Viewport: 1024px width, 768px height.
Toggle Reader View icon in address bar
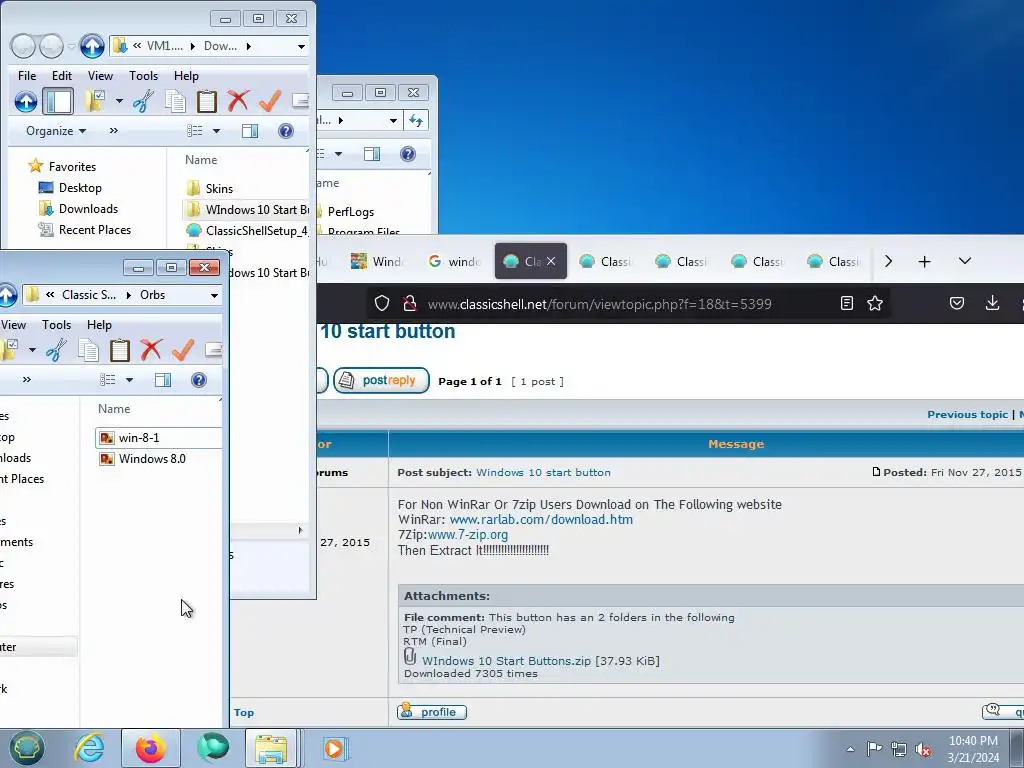coord(846,304)
